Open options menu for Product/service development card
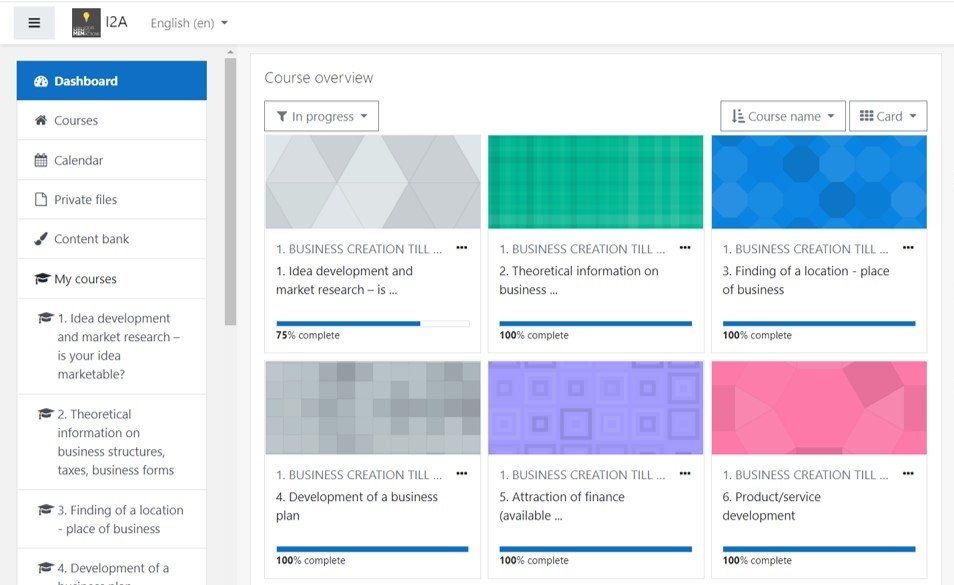This screenshot has height=585, width=954. [908, 473]
